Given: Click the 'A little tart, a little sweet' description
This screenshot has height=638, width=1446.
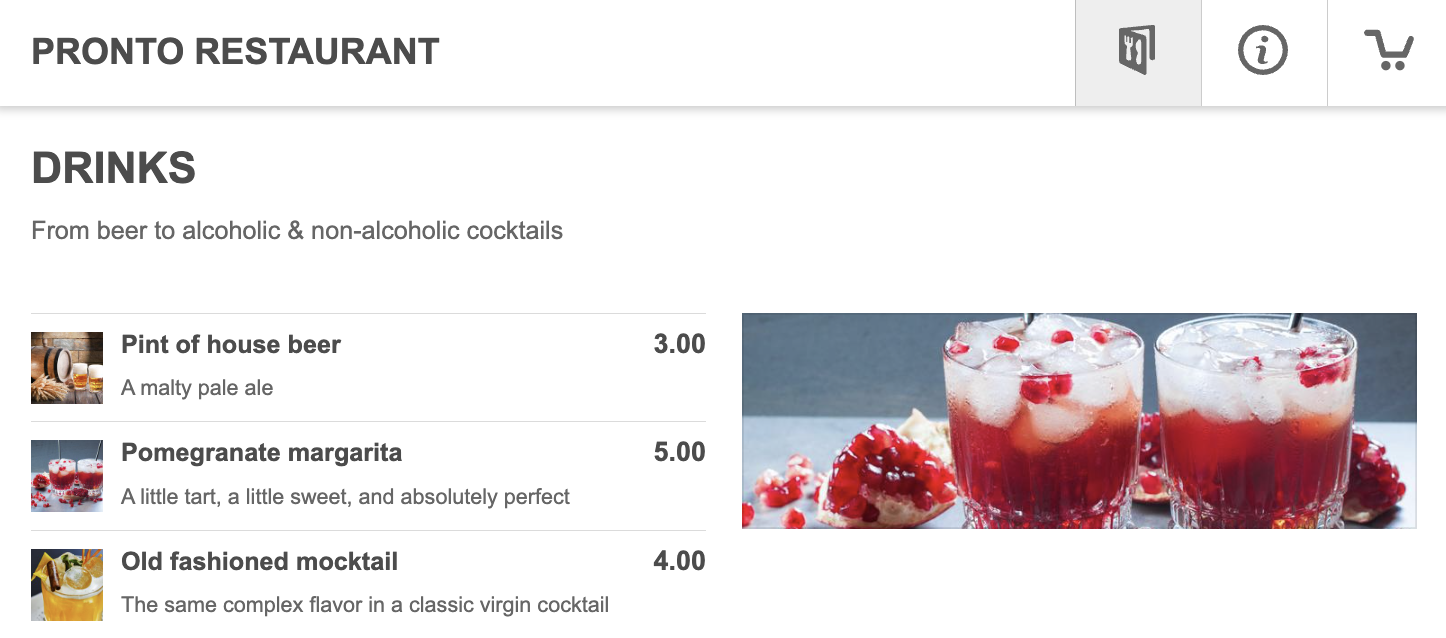Looking at the screenshot, I should [x=345, y=497].
